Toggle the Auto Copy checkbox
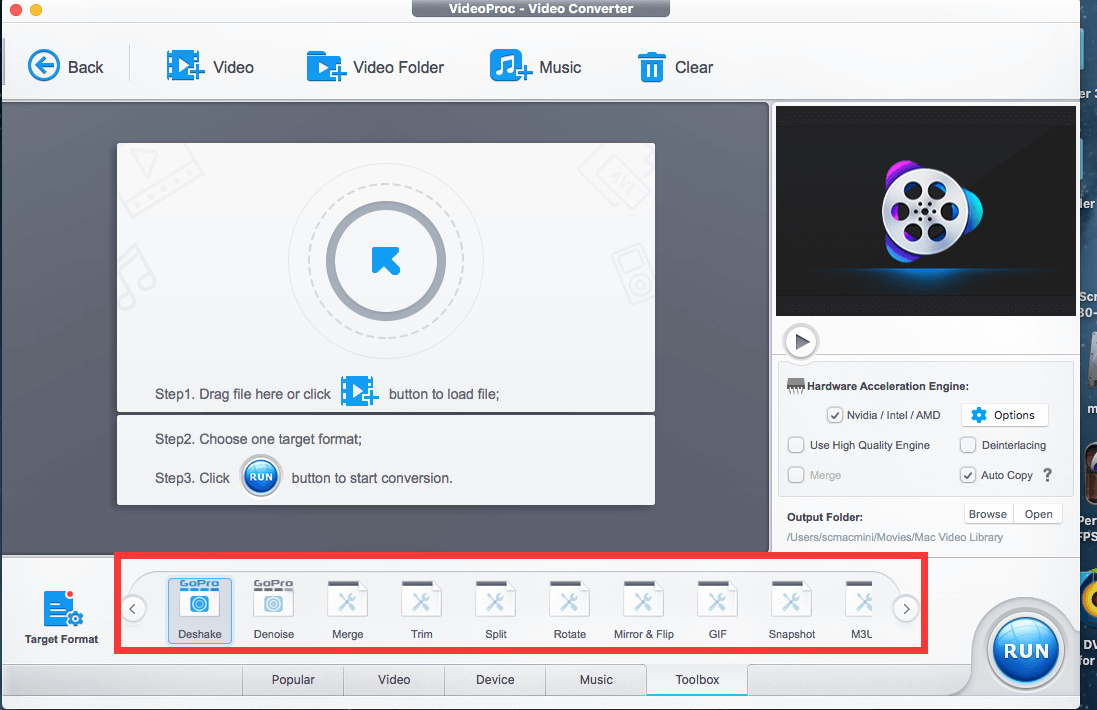Screen dimensions: 1097x710 click(x=968, y=475)
